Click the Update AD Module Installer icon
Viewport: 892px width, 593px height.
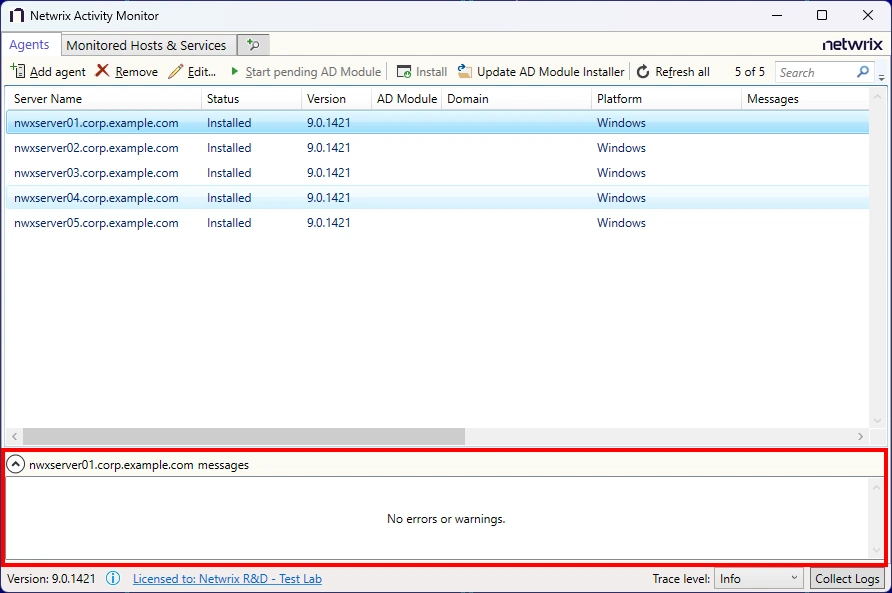[465, 72]
